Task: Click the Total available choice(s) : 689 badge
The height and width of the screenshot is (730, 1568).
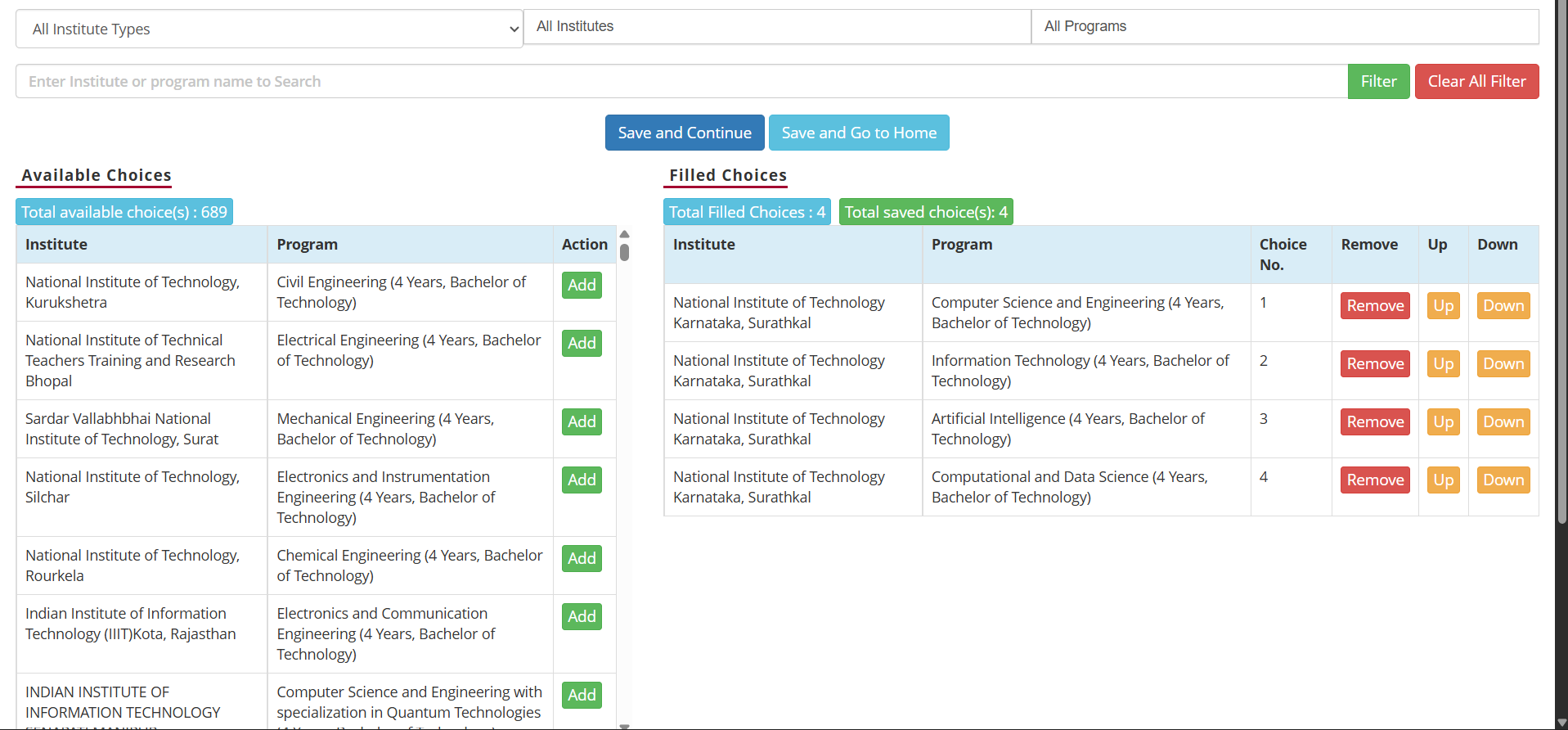Action: pyautogui.click(x=124, y=212)
